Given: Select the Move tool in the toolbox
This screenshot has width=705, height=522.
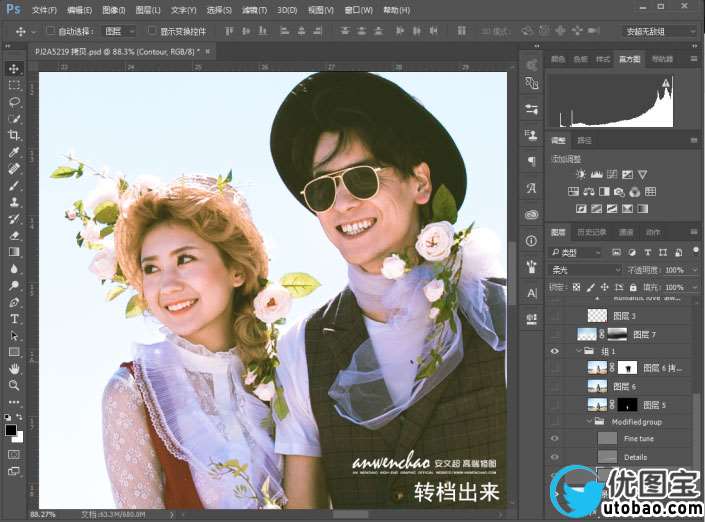Looking at the screenshot, I should point(14,68).
